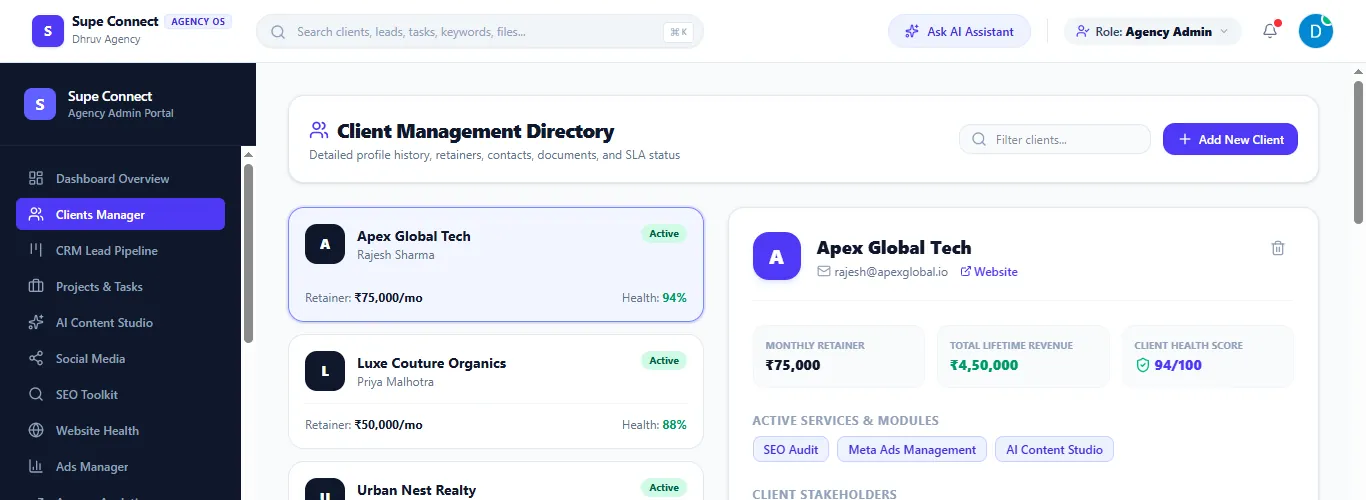Open Ads Manager page

point(120,467)
